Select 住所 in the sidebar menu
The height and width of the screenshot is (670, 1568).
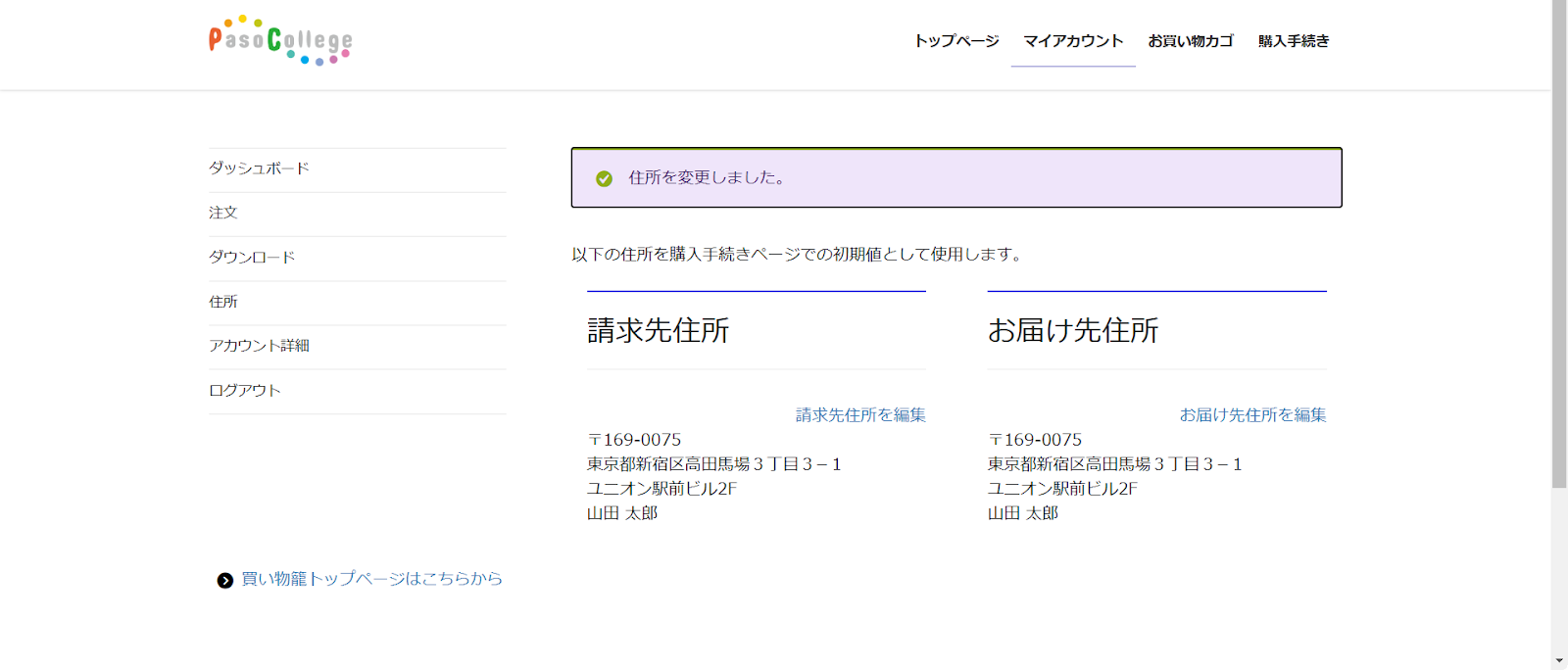tap(223, 302)
